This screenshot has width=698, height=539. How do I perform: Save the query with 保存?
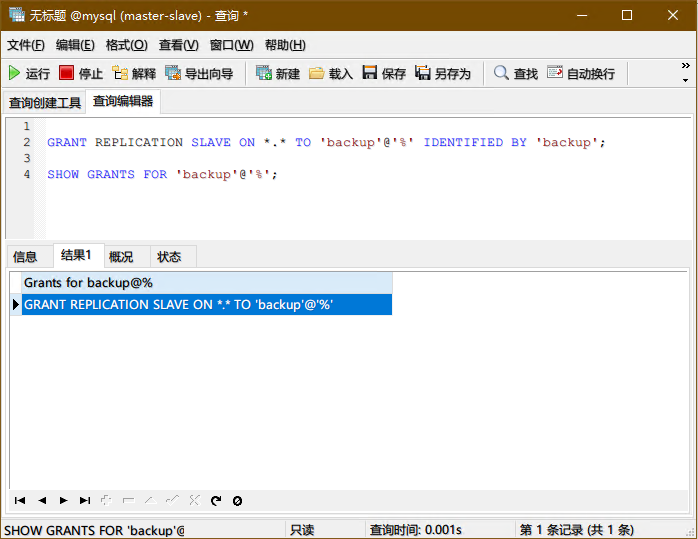click(x=384, y=73)
